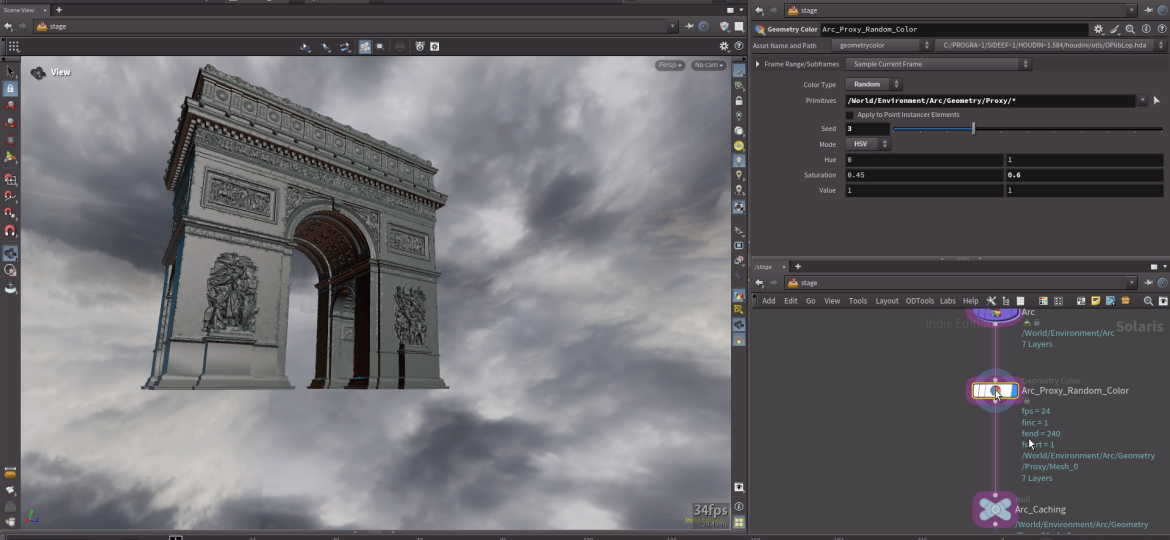This screenshot has height=540, width=1170.
Task: Click the viewport display options gear icon
Action: click(x=725, y=46)
